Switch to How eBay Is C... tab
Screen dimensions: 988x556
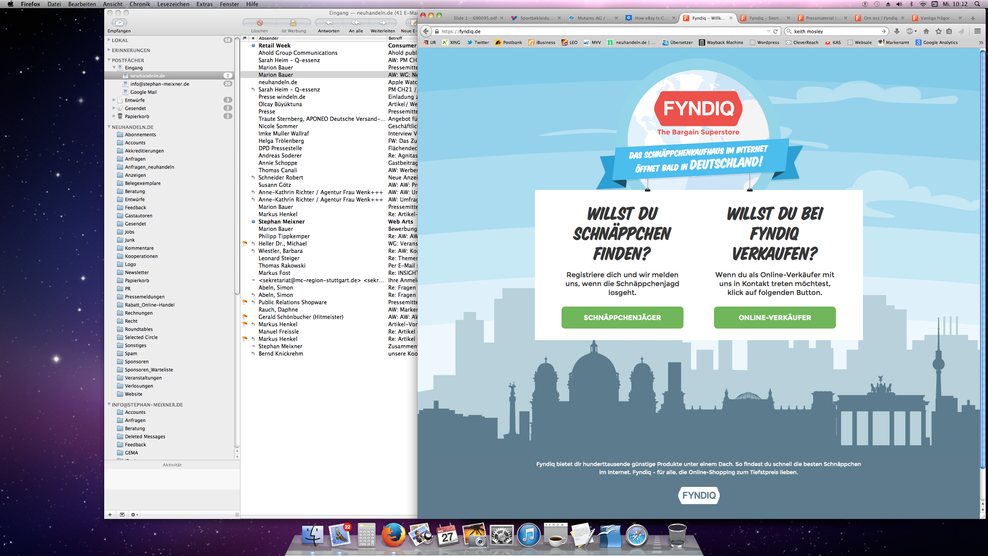[648, 18]
